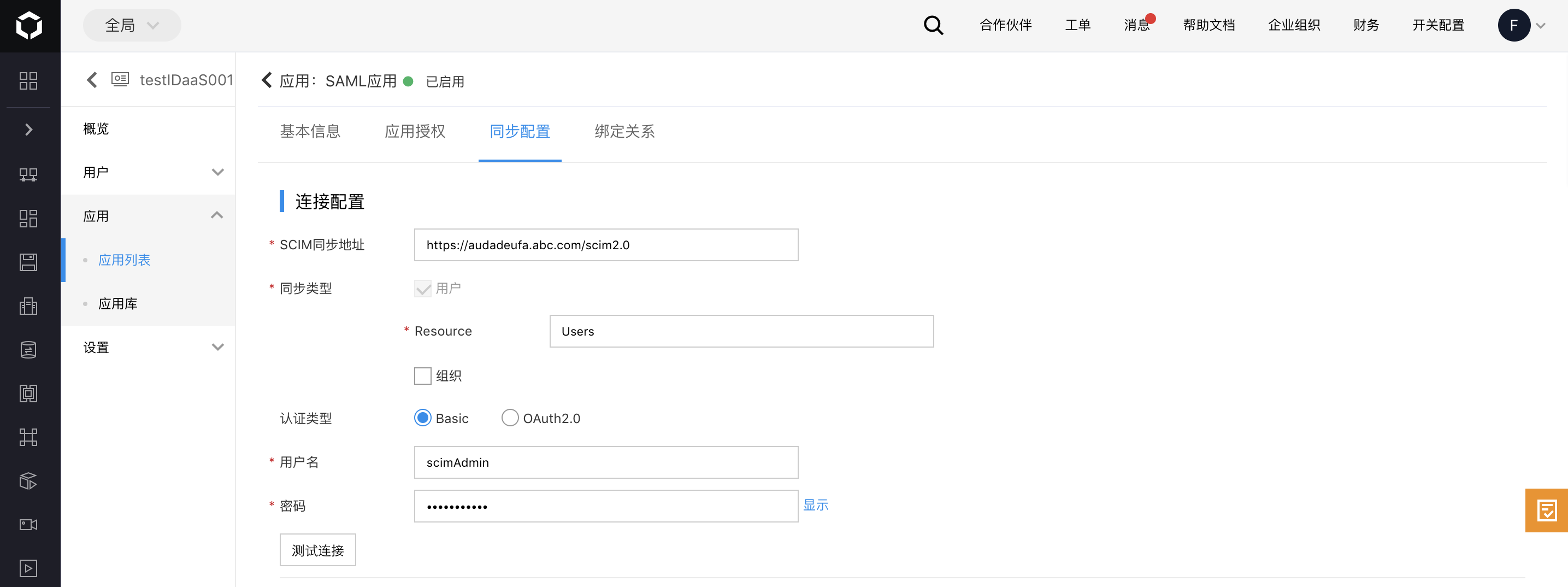1568x587 pixels.
Task: Open 财务 in top navigation
Action: pos(1366,25)
